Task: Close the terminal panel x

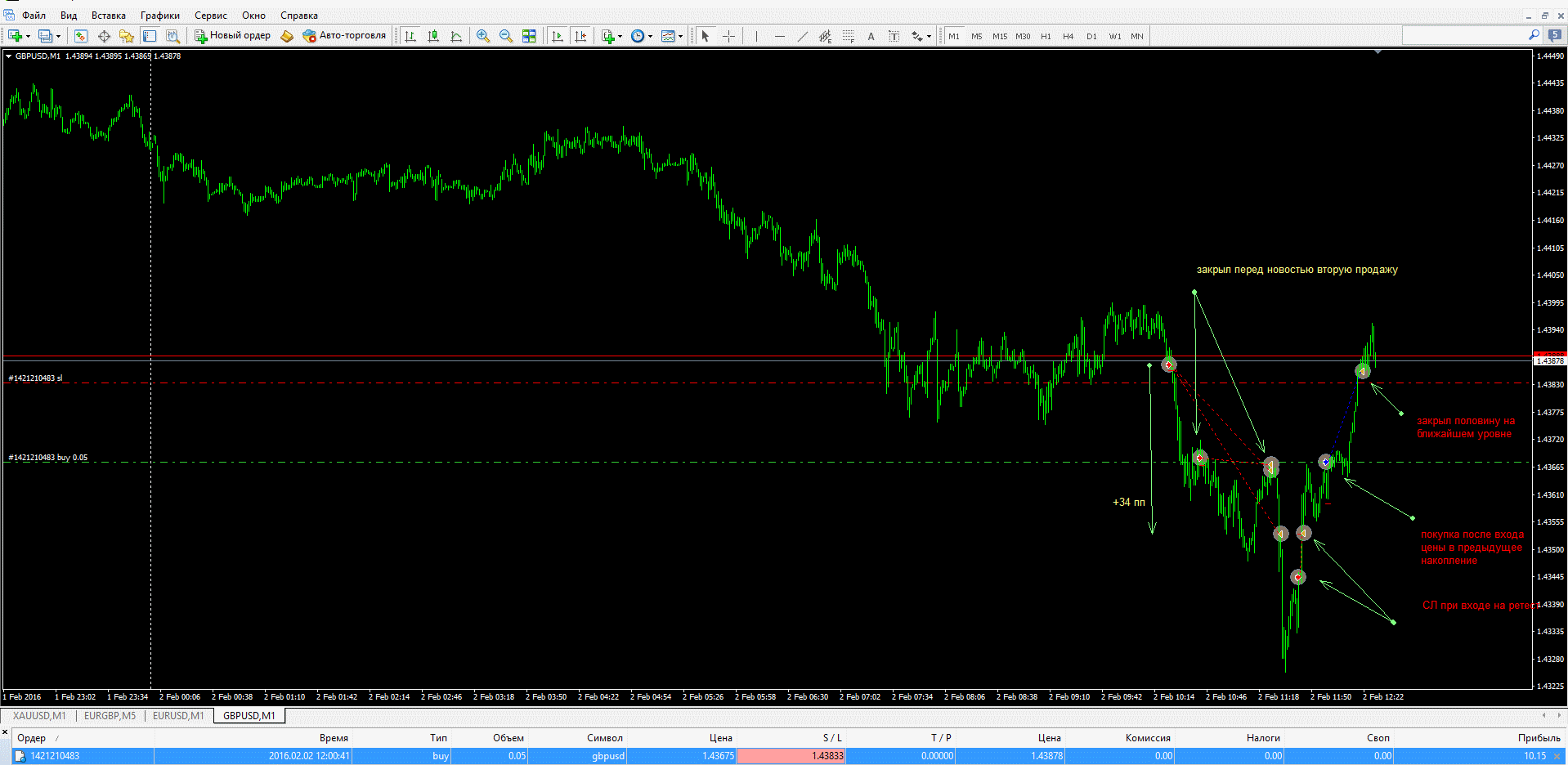Action: pyautogui.click(x=5, y=732)
